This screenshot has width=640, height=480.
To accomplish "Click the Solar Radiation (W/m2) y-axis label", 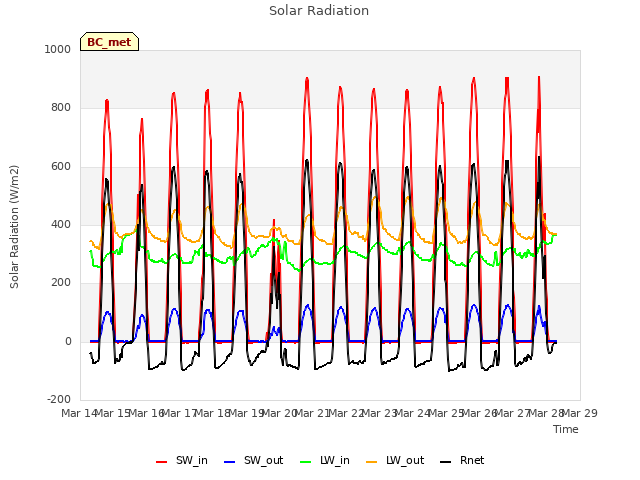I will [x=14, y=227].
